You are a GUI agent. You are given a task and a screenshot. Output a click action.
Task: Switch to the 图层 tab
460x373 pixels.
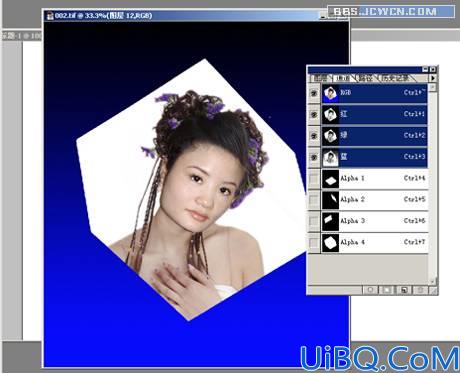[321, 78]
